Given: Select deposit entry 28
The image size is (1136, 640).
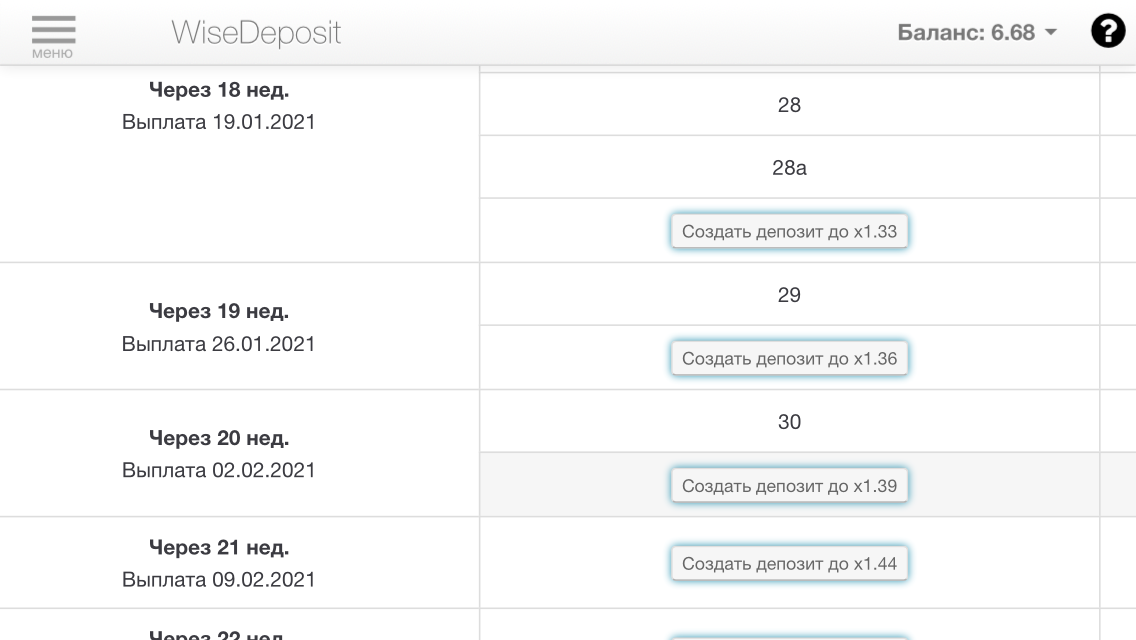Looking at the screenshot, I should (789, 105).
